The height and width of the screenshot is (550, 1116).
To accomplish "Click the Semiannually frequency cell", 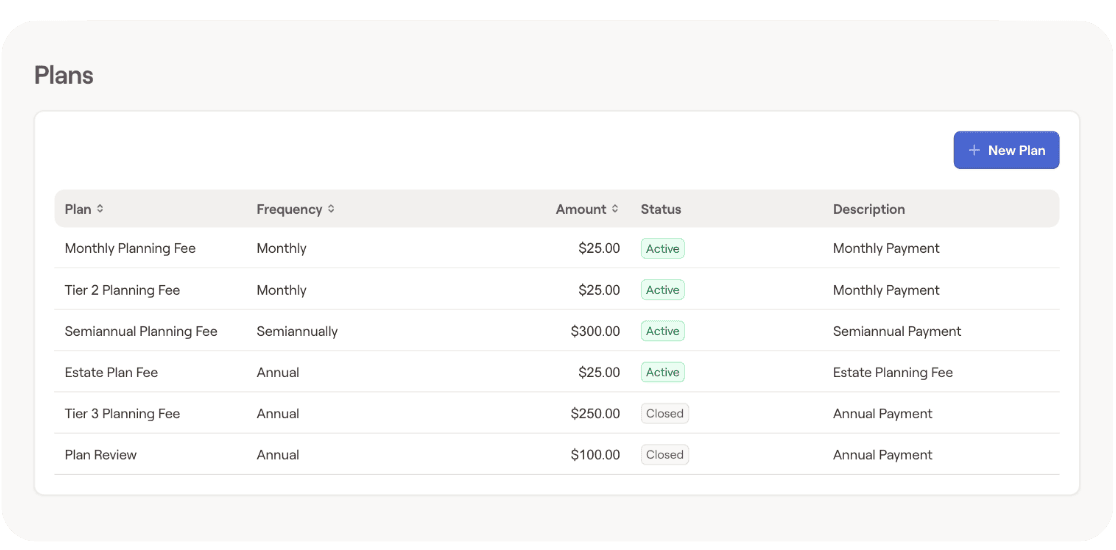I will [297, 332].
